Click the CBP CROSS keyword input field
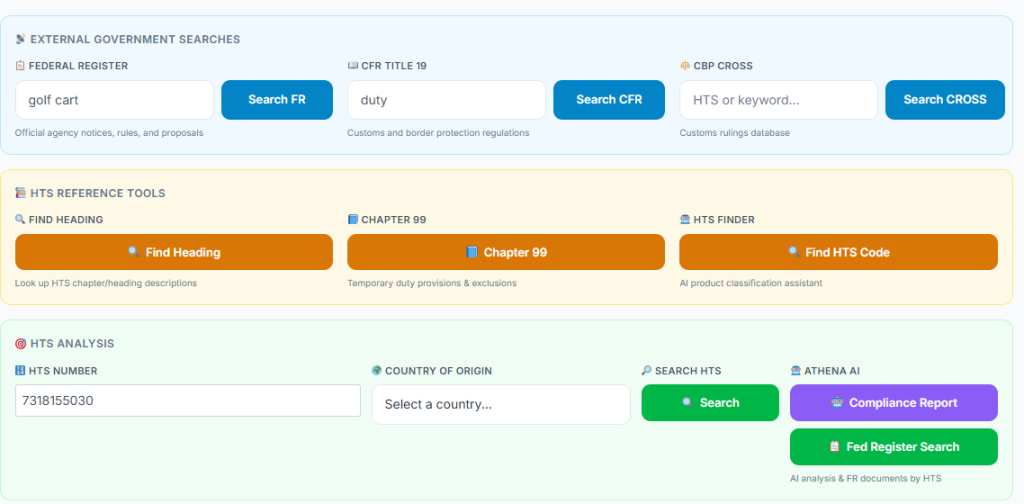This screenshot has width=1024, height=504. (778, 100)
